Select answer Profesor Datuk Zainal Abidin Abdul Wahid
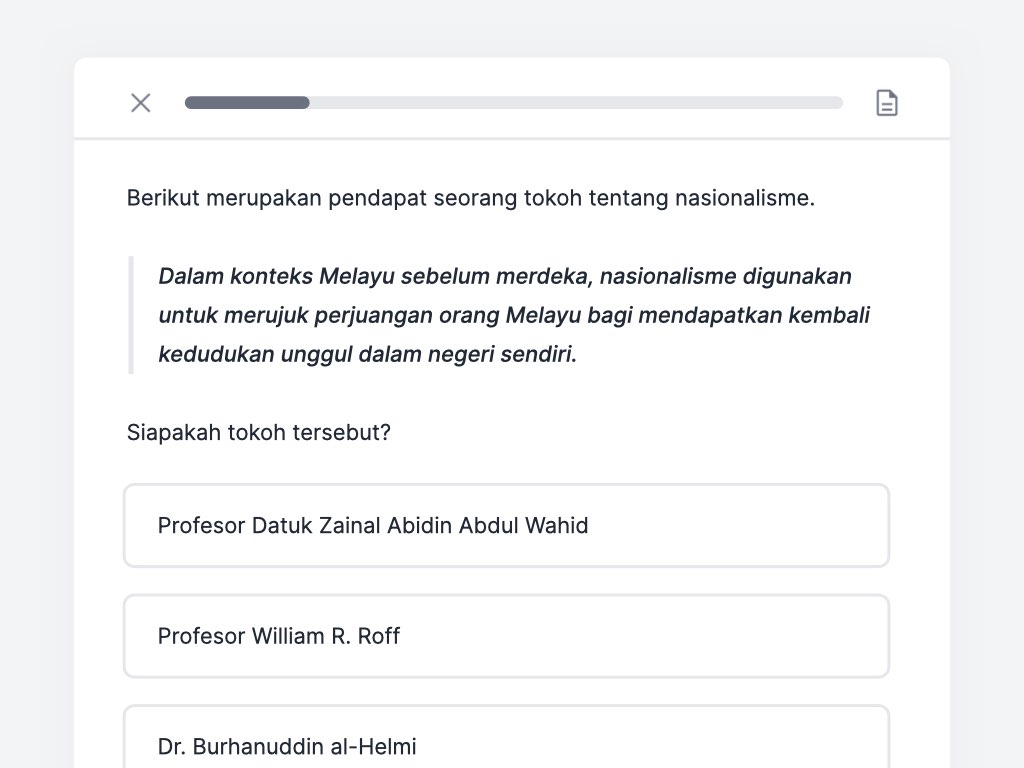Image resolution: width=1024 pixels, height=768 pixels. [x=506, y=525]
